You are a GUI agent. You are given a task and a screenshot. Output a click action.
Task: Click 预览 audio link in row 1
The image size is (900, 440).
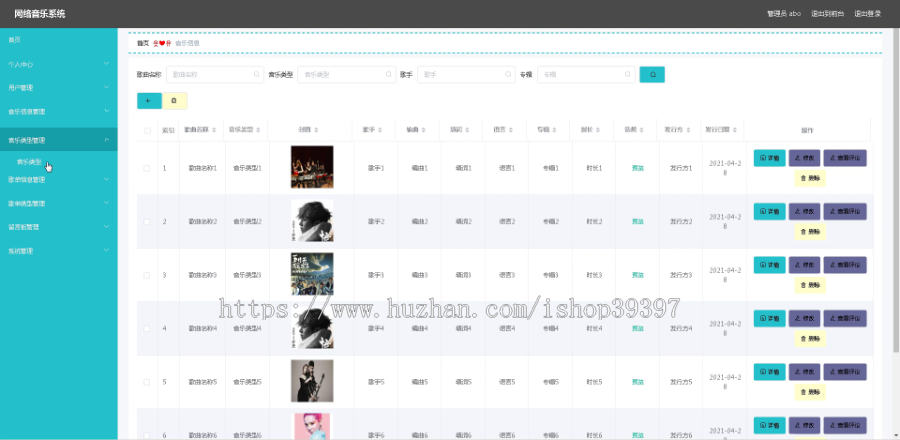click(x=638, y=168)
